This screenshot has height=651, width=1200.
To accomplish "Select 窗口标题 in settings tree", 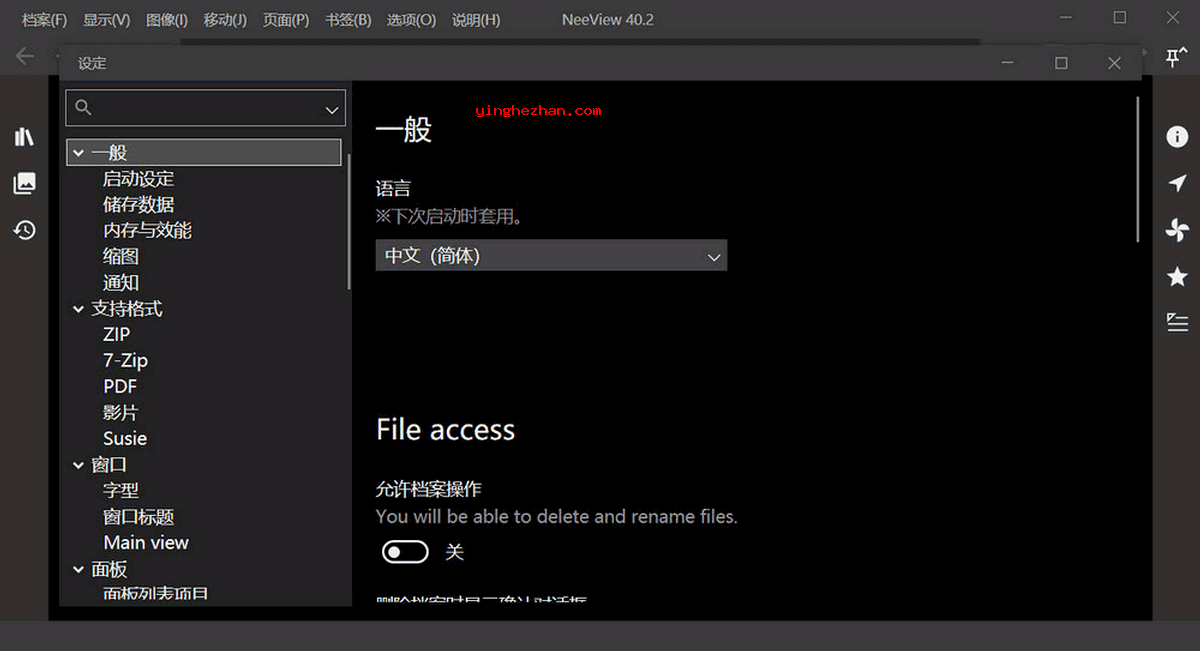I will pos(138,517).
